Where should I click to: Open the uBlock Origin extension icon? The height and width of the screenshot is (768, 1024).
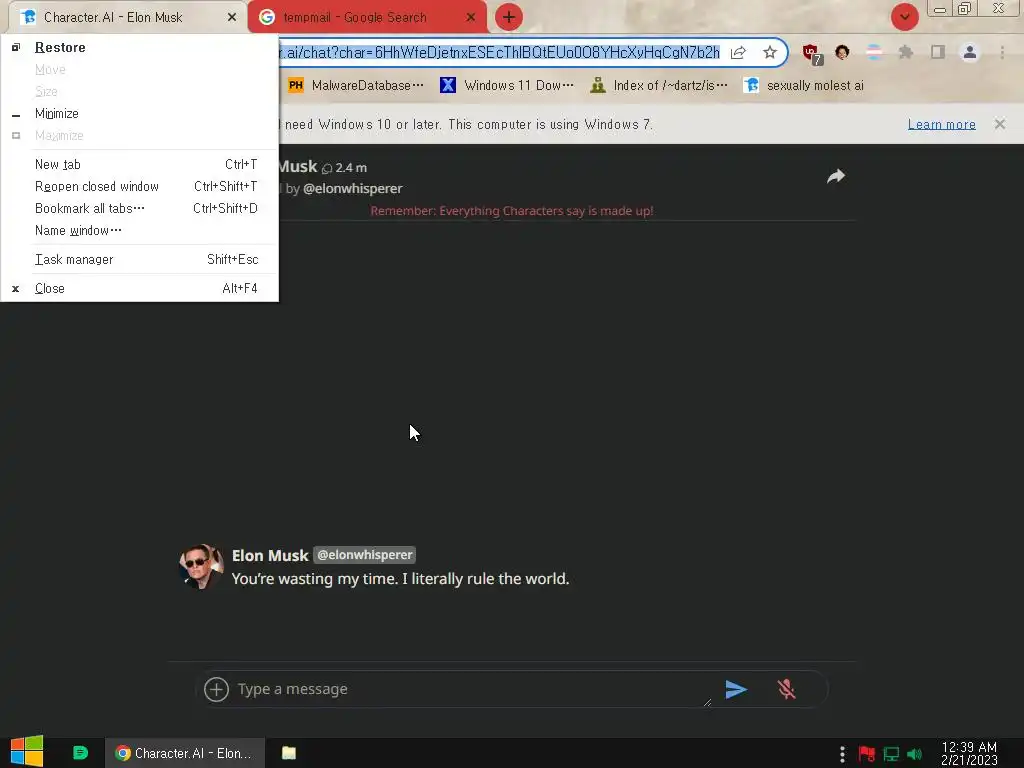(812, 54)
